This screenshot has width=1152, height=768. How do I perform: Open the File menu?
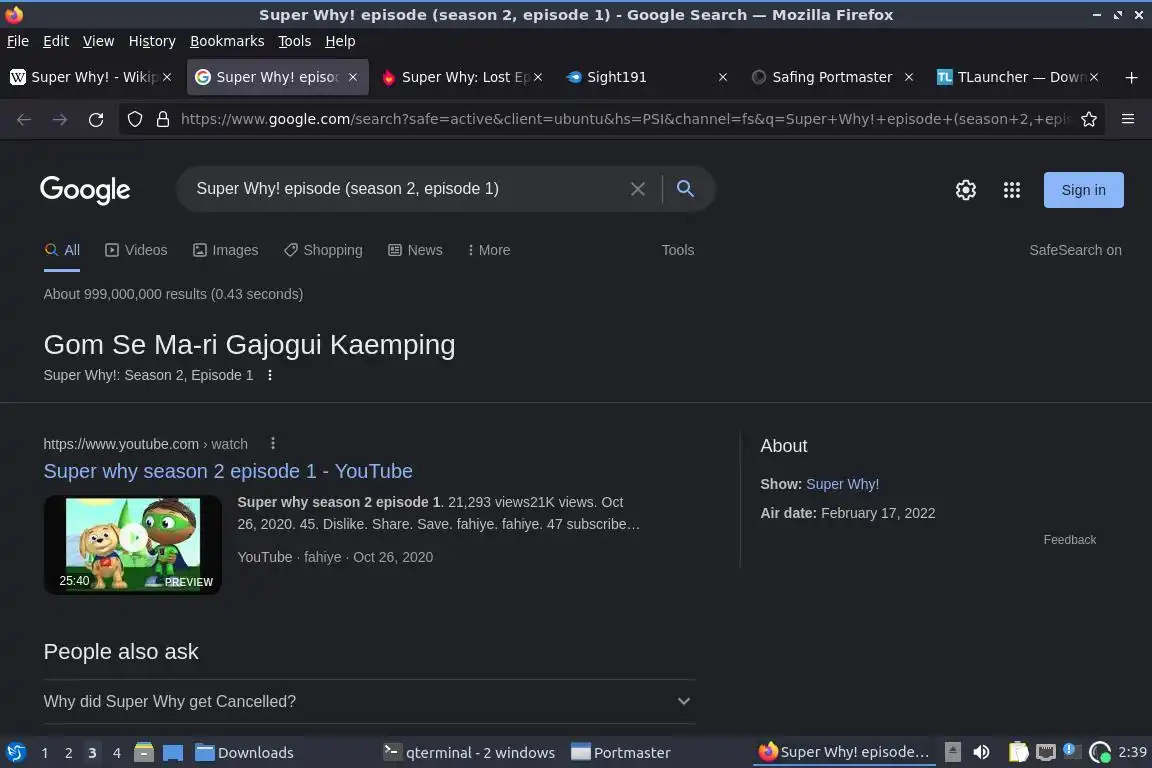coord(18,41)
